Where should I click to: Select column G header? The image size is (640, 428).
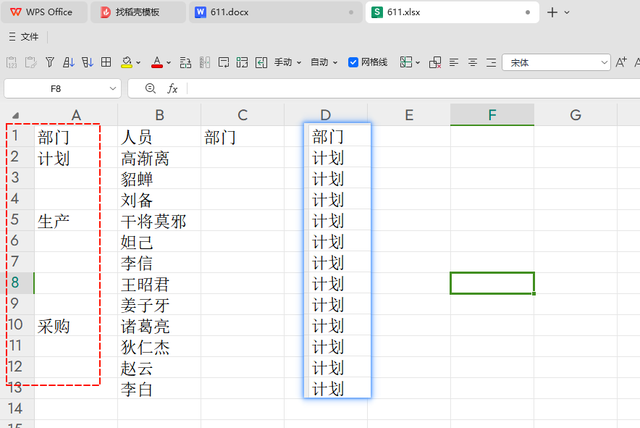coord(576,115)
